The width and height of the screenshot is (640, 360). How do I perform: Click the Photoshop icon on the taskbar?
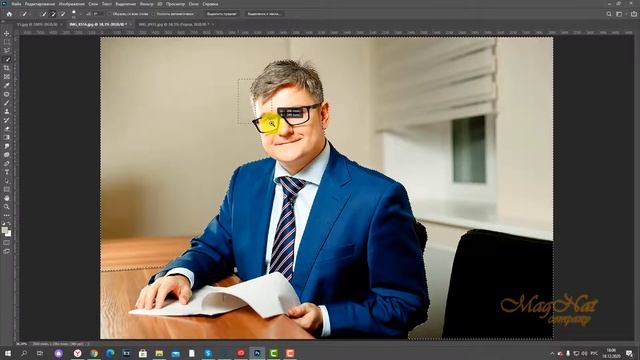tap(257, 353)
